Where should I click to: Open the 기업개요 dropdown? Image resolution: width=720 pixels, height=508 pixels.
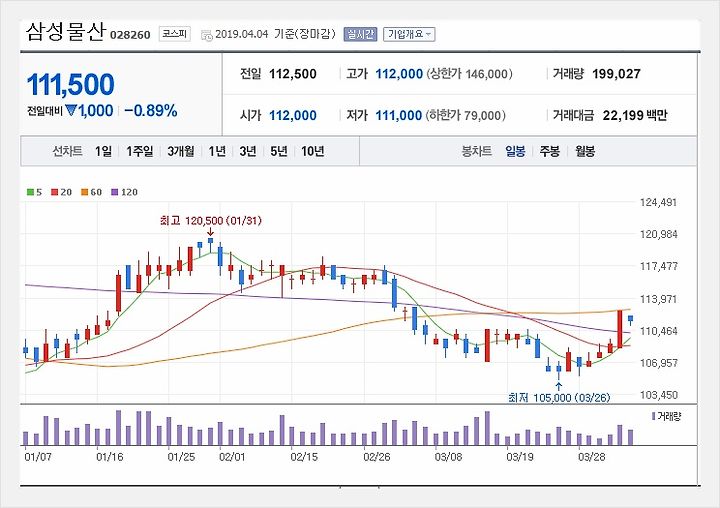(409, 34)
